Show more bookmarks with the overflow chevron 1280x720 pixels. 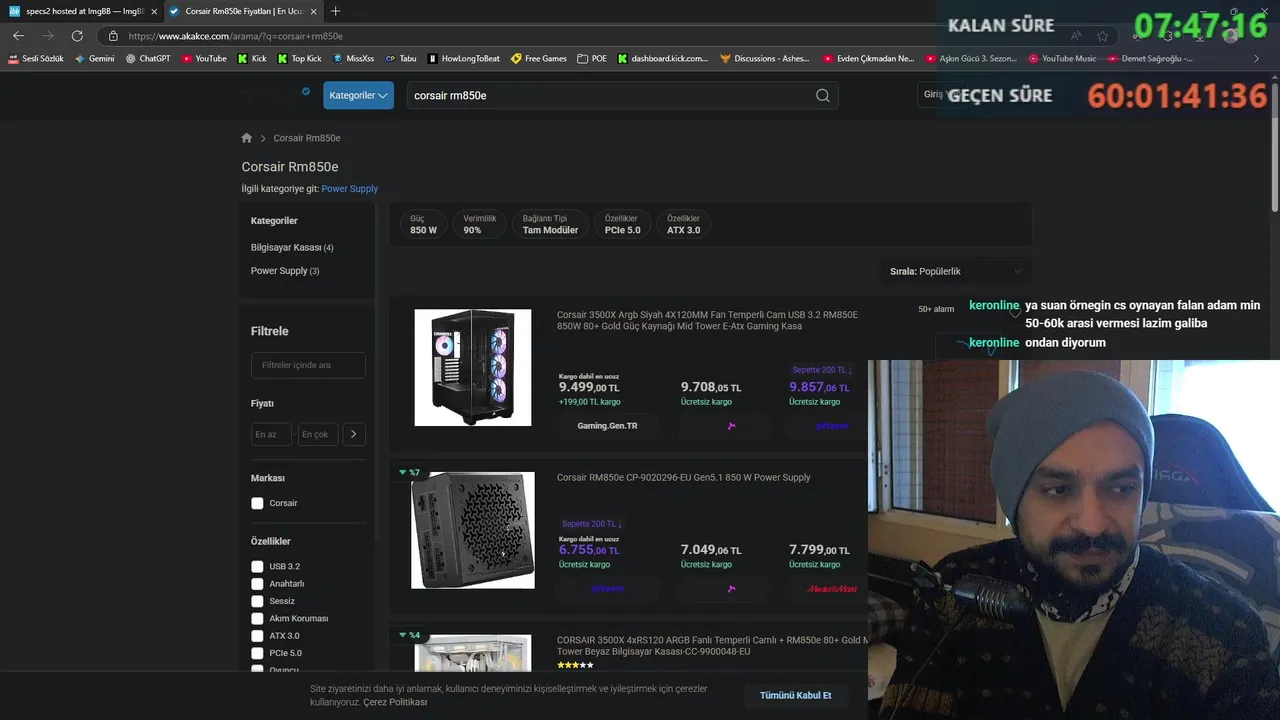(1257, 59)
